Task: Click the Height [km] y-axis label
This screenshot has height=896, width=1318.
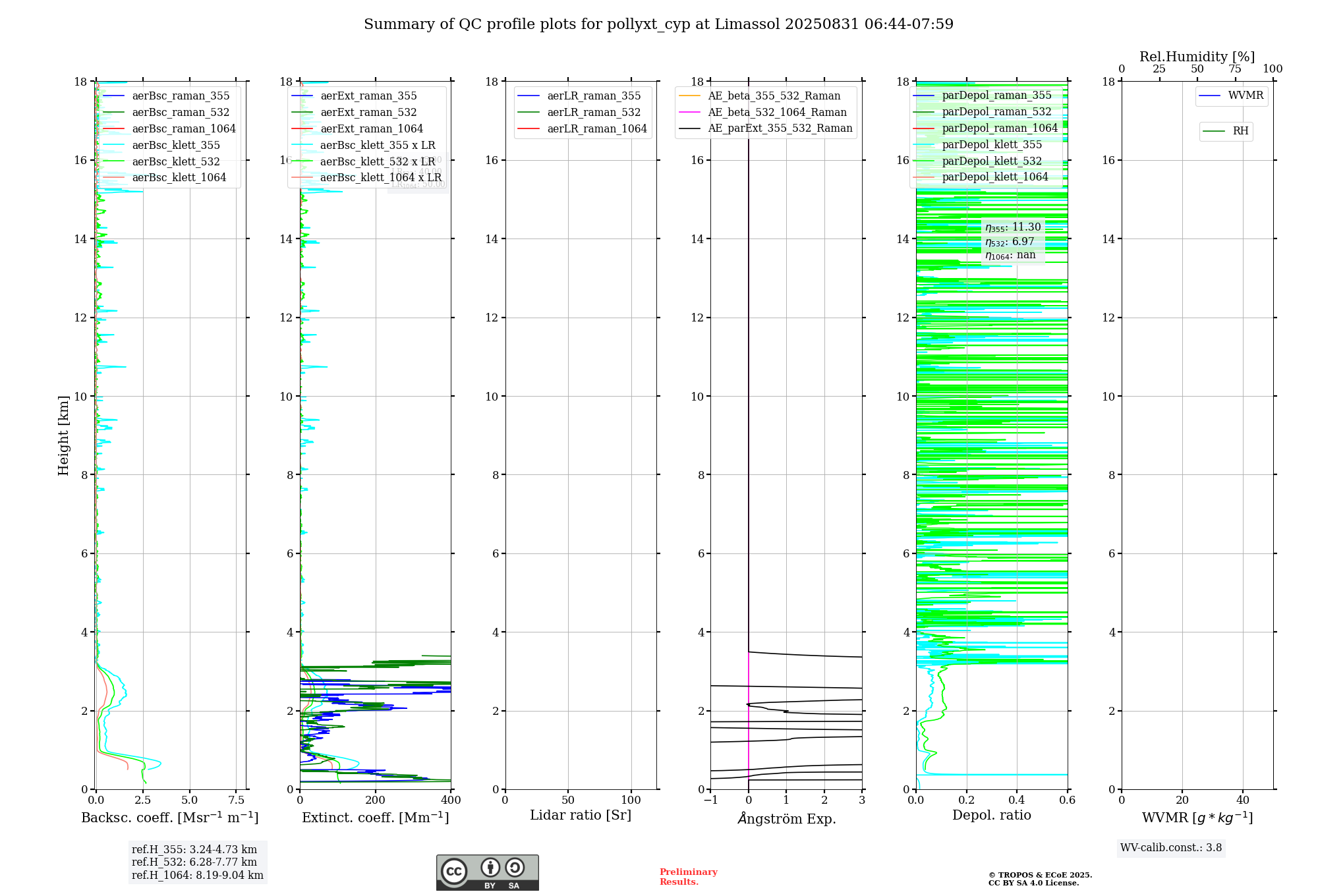Action: click(63, 435)
